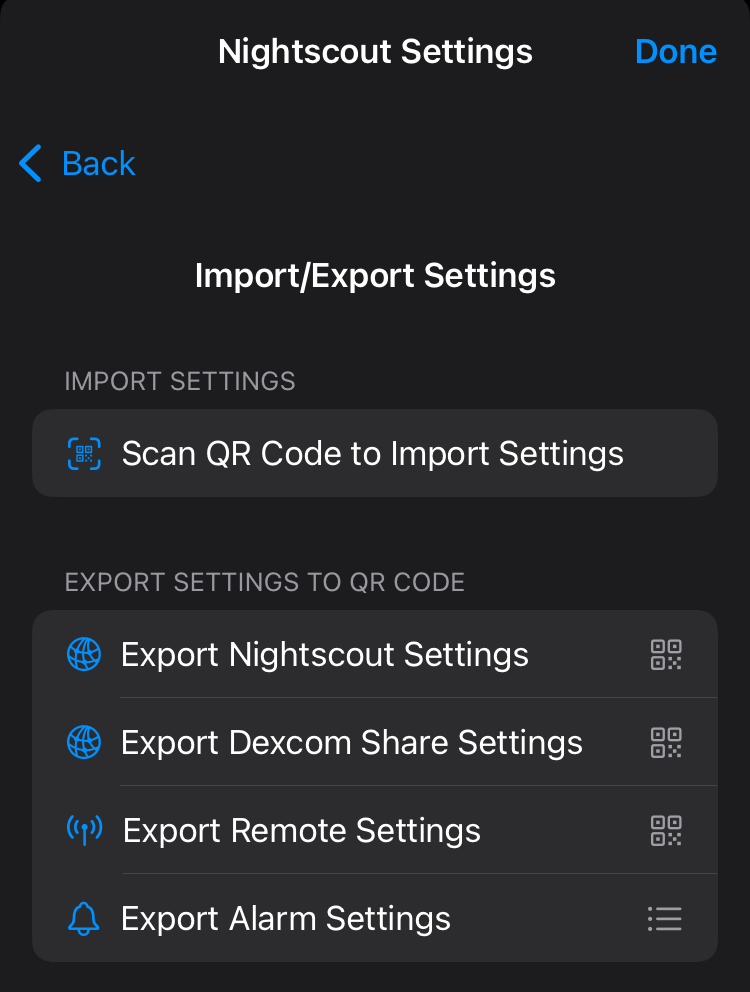Select the globe icon next to Export Nightscout Settings
Image resolution: width=750 pixels, height=992 pixels.
tap(85, 655)
